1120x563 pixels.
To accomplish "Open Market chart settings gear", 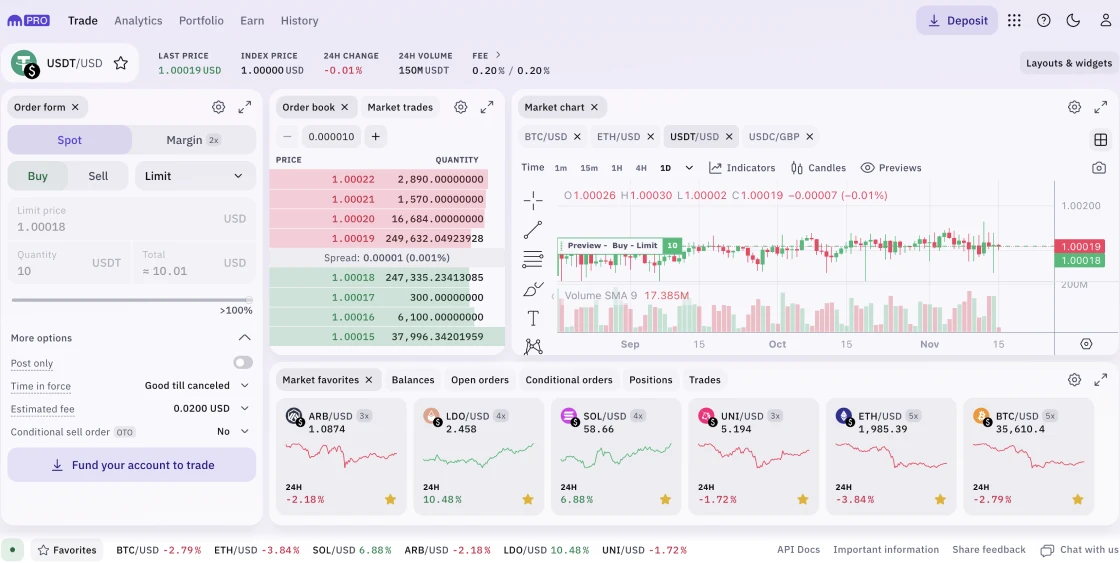I will pyautogui.click(x=1074, y=107).
